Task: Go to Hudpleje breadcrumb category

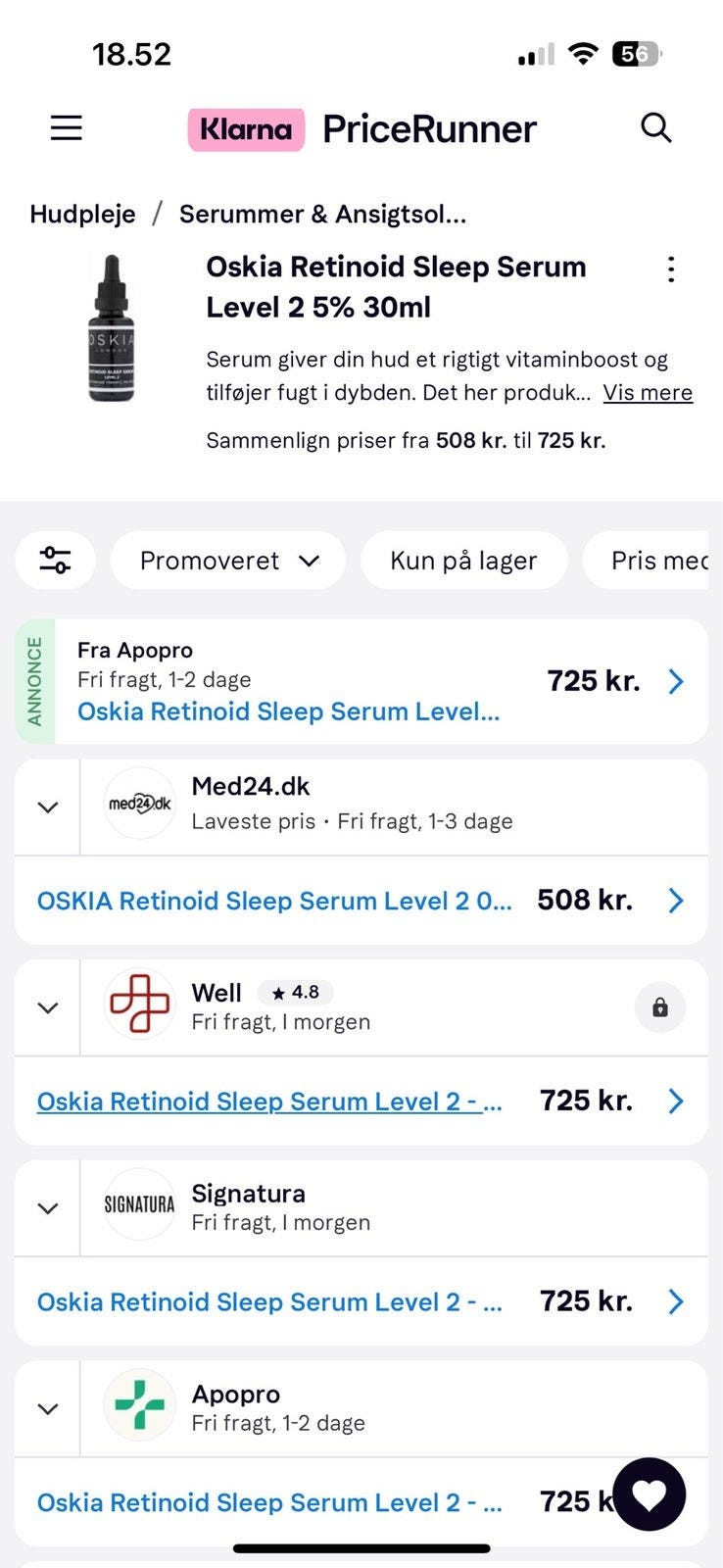Action: [x=82, y=214]
